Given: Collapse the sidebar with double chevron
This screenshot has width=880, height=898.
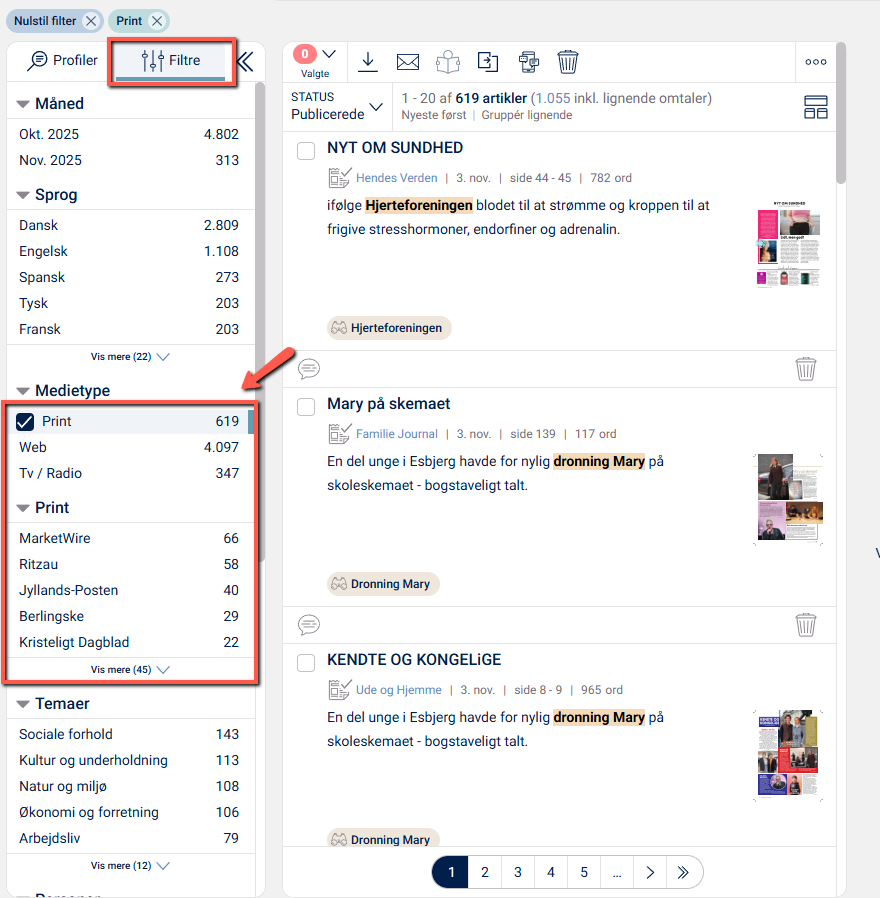Looking at the screenshot, I should [246, 62].
